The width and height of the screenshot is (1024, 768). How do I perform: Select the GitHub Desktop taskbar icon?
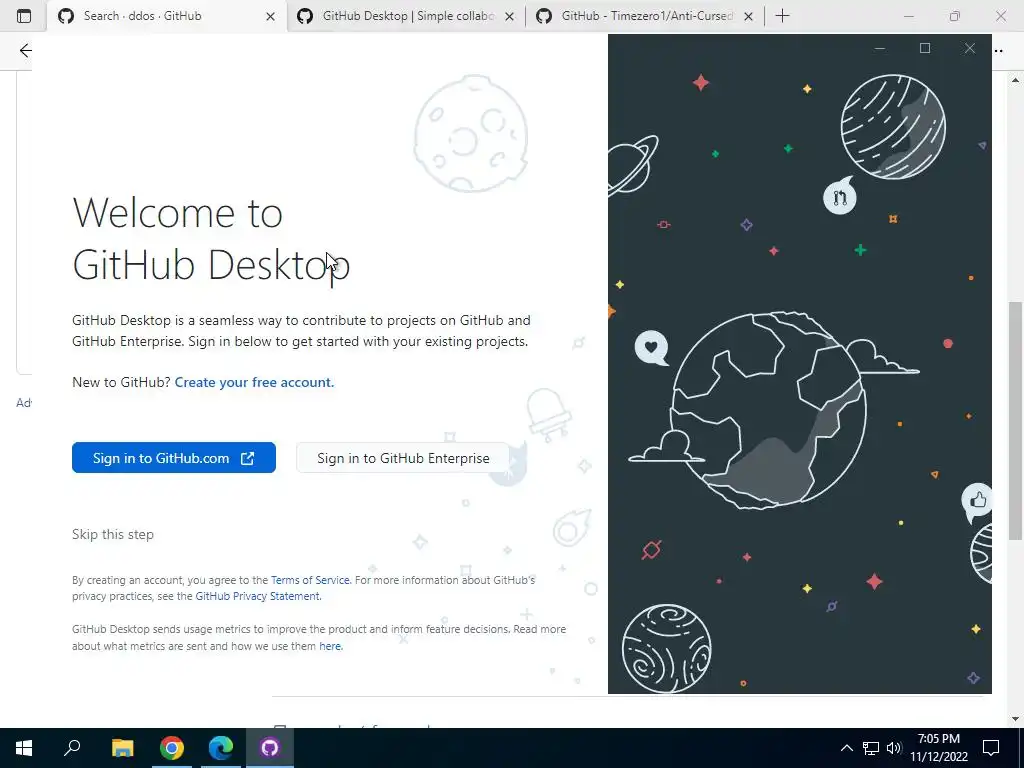coord(270,748)
